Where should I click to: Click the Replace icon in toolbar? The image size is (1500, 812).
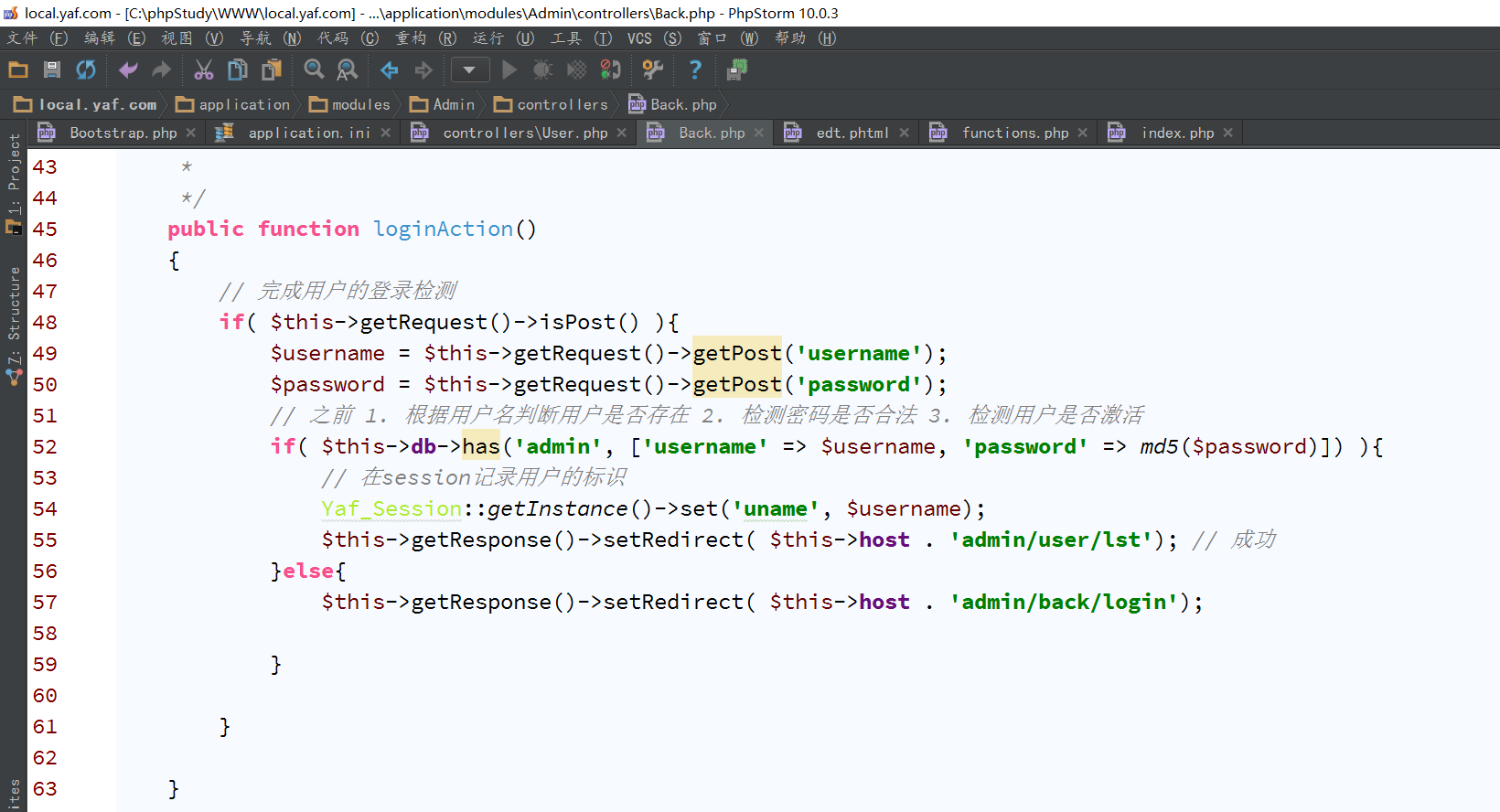tap(348, 69)
